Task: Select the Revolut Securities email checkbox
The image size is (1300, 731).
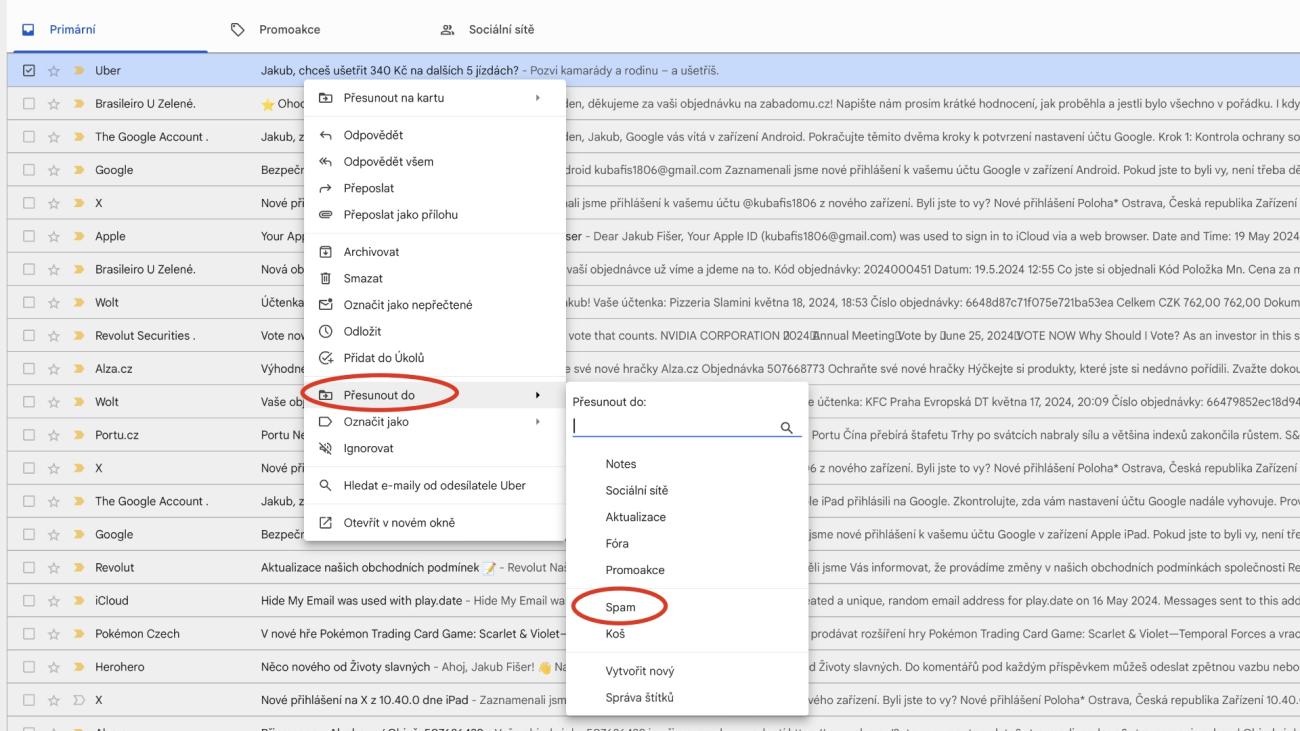Action: pyautogui.click(x=28, y=336)
